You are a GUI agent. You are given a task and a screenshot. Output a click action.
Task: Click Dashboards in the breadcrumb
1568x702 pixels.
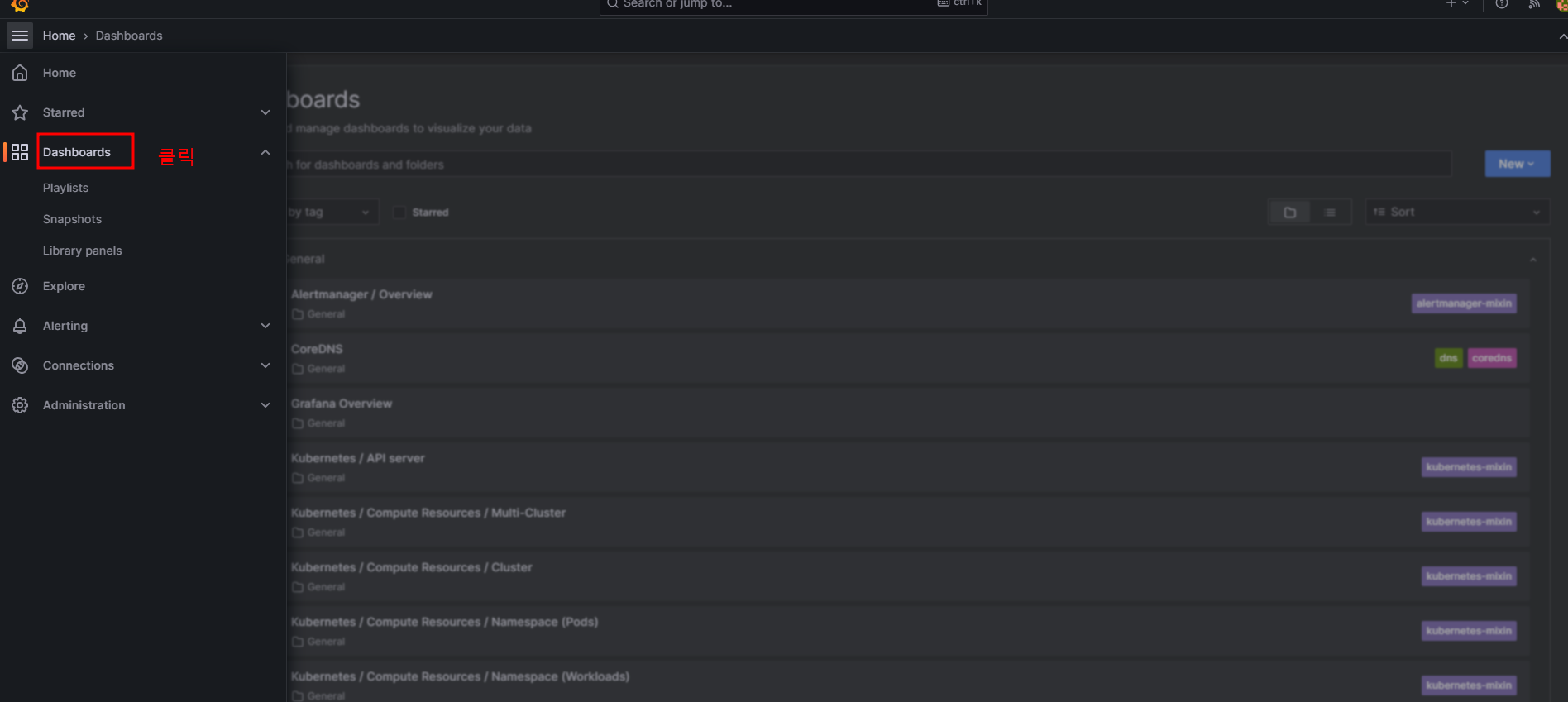click(129, 36)
